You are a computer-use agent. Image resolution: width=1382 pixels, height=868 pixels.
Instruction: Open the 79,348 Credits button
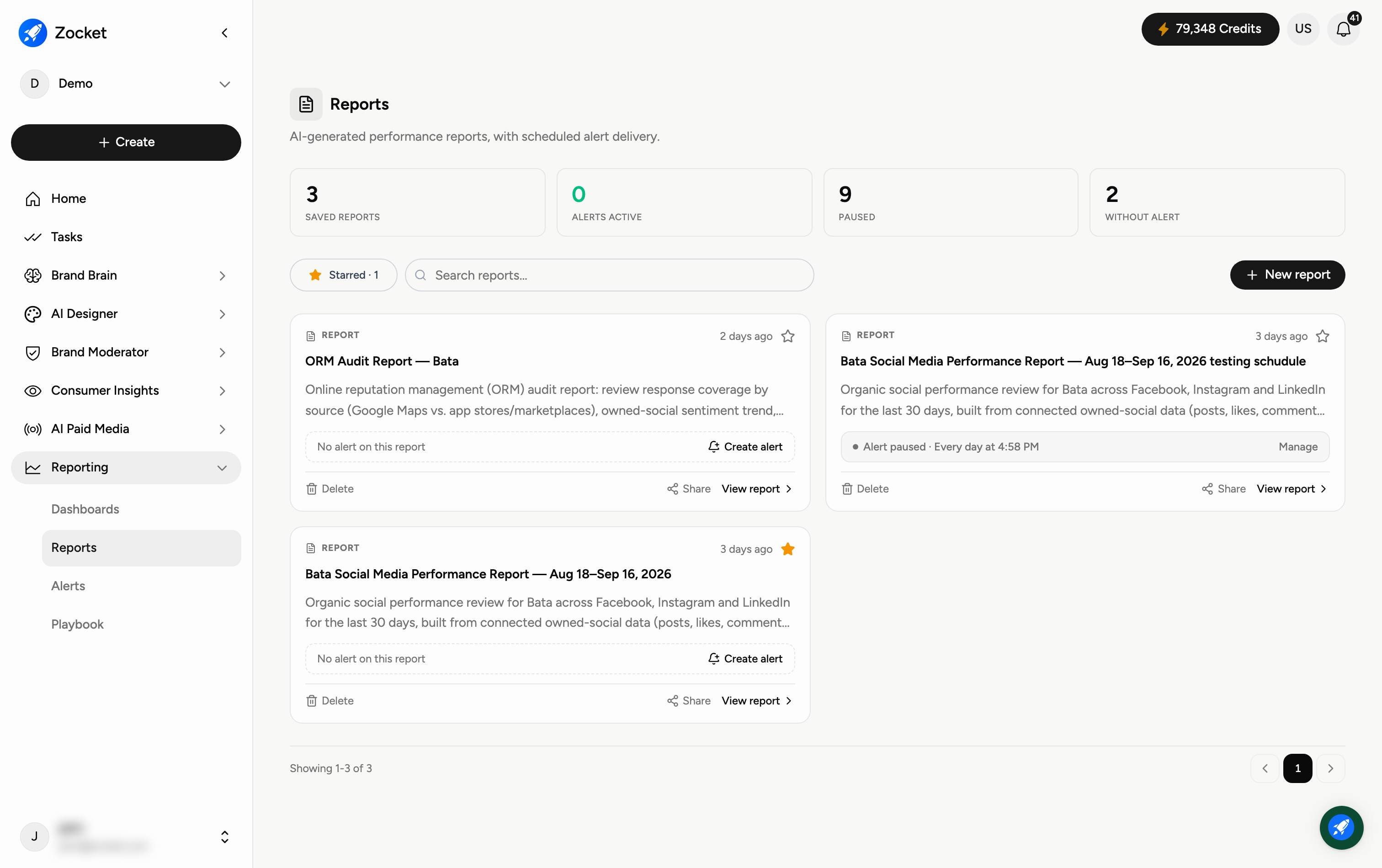(1210, 29)
